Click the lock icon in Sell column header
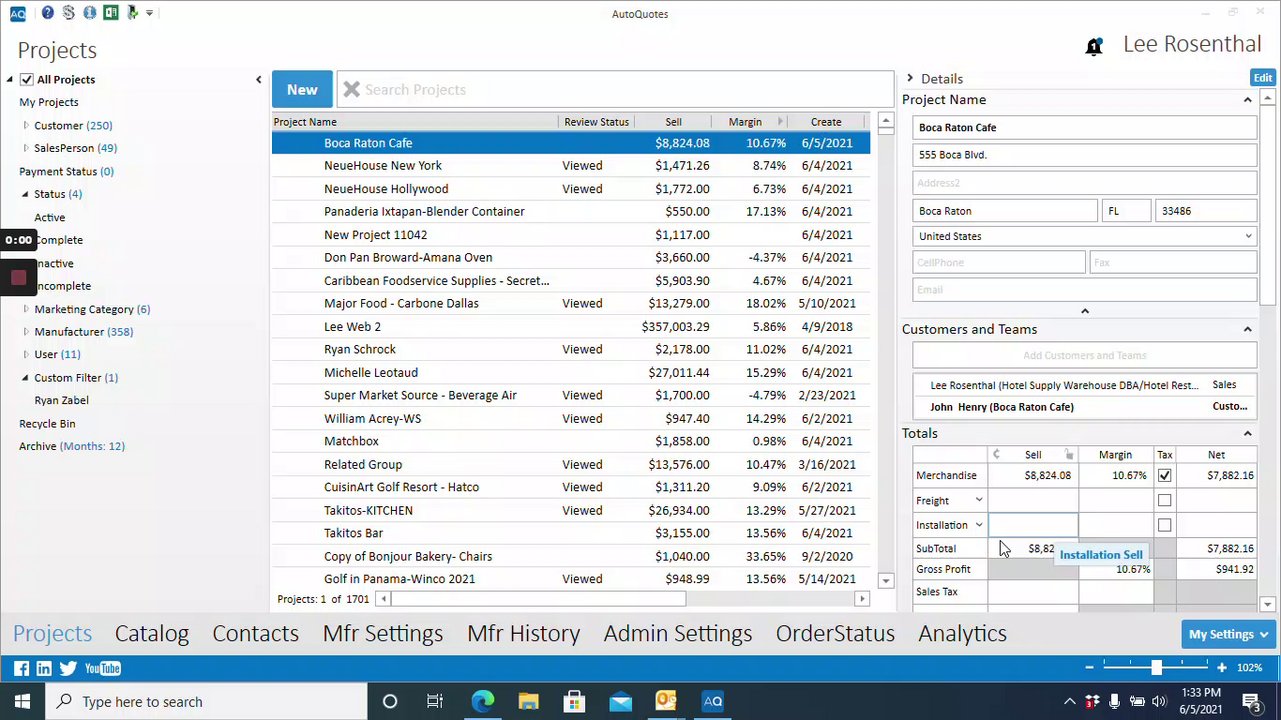Screen dimensions: 1281x720 coord(1069,455)
